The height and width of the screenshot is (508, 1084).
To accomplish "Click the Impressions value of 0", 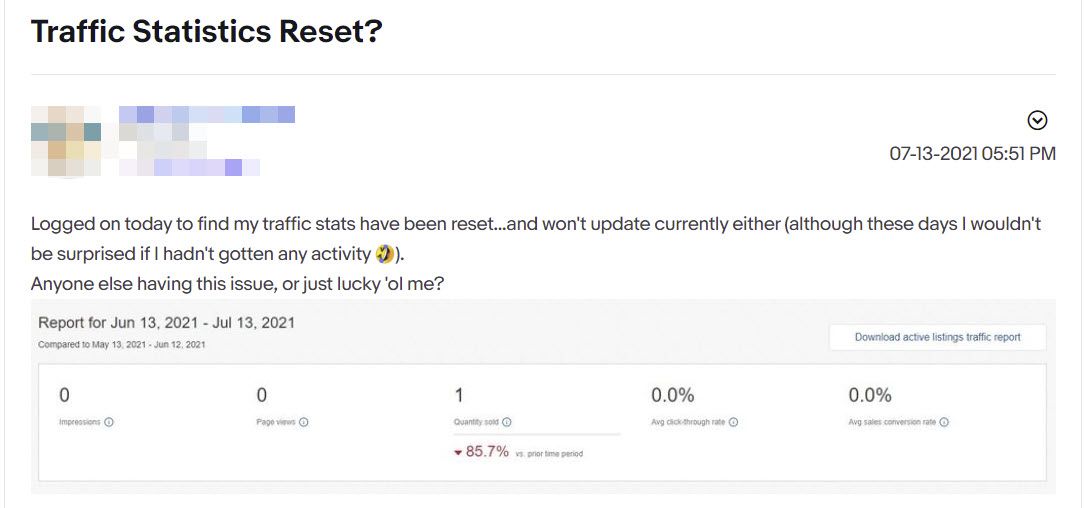I will pyautogui.click(x=64, y=395).
